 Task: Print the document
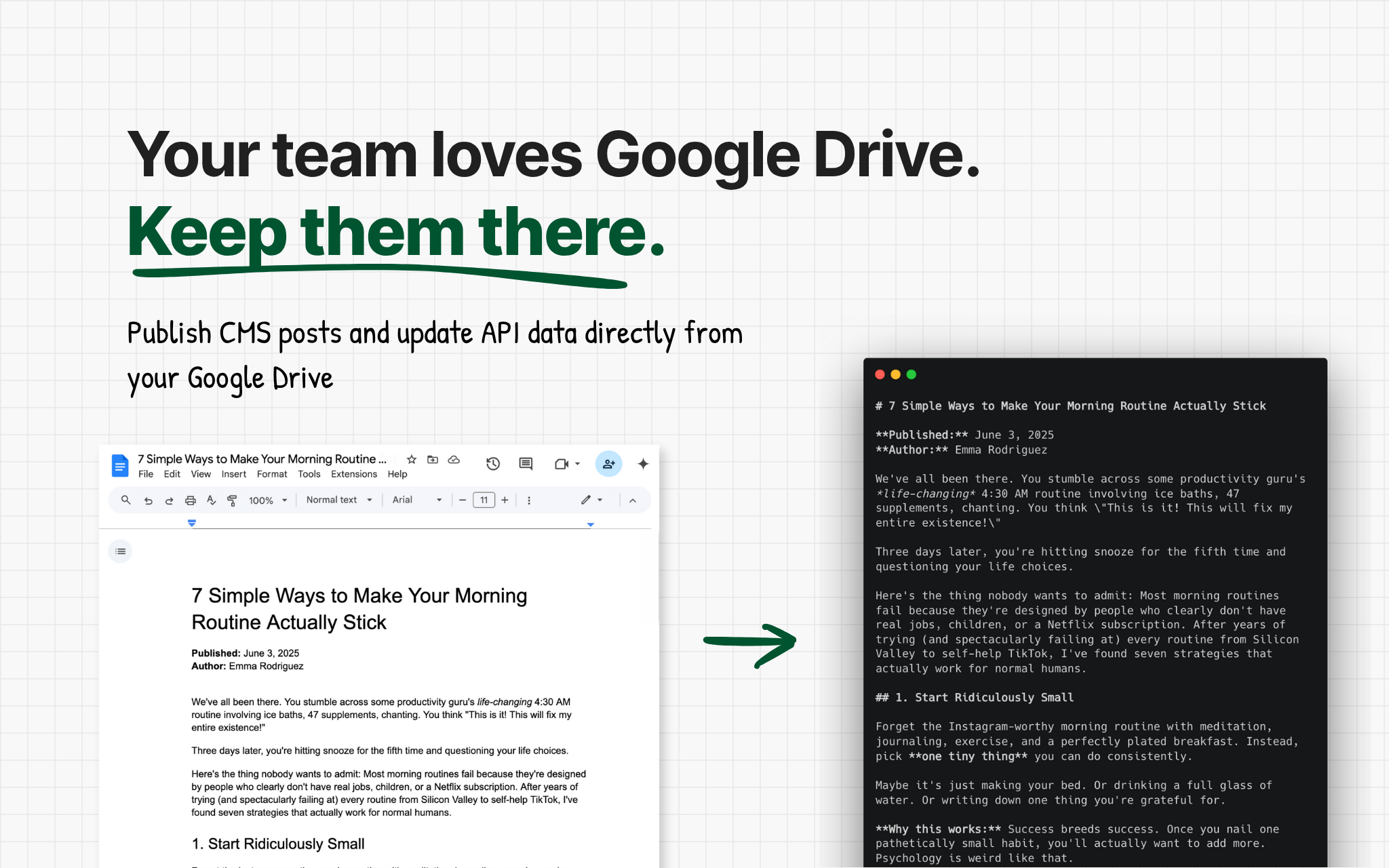tap(191, 500)
